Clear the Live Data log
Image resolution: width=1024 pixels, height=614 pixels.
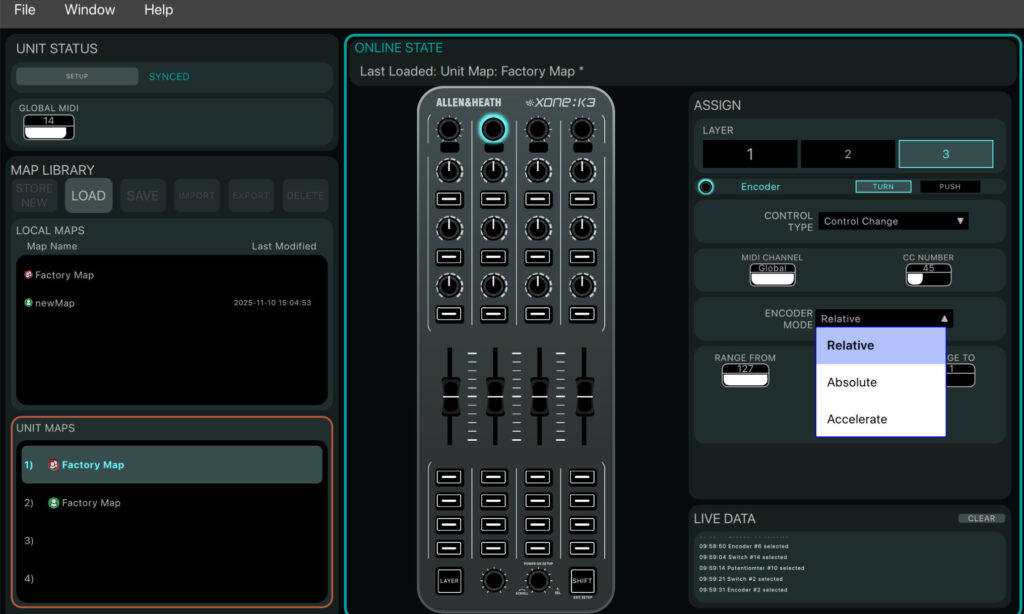(981, 518)
